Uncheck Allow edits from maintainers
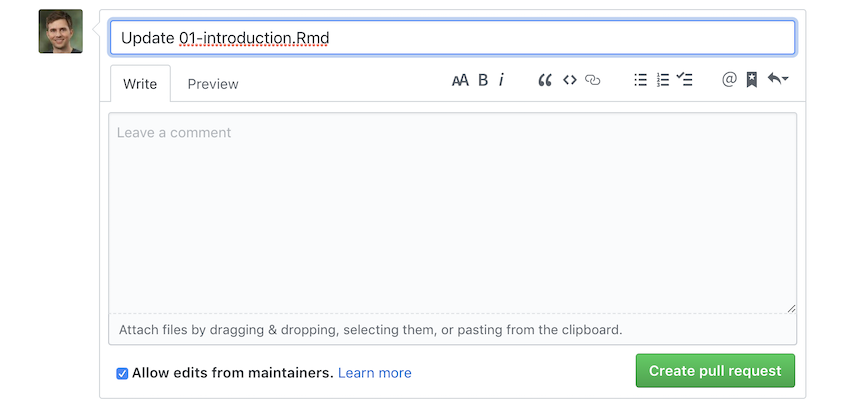The height and width of the screenshot is (413, 864). pyautogui.click(x=122, y=373)
